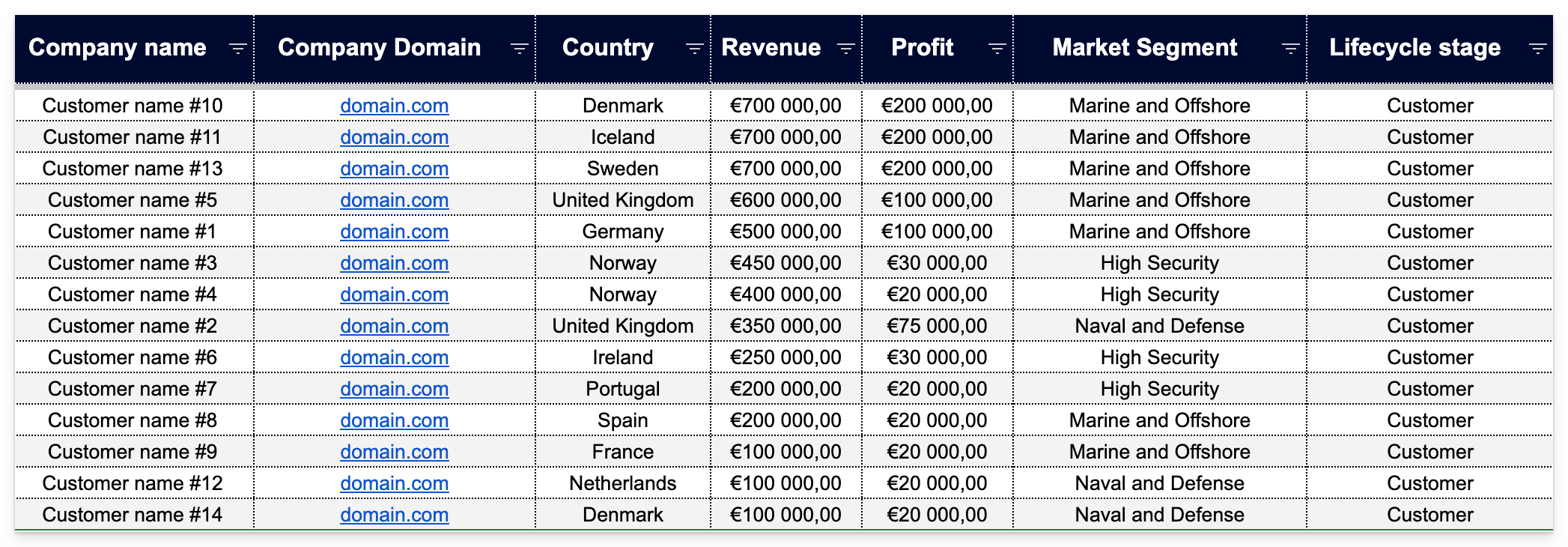Screen dimensions: 1568x547
Task: Click domain.com link in Customer name #3 row
Action: [x=394, y=263]
